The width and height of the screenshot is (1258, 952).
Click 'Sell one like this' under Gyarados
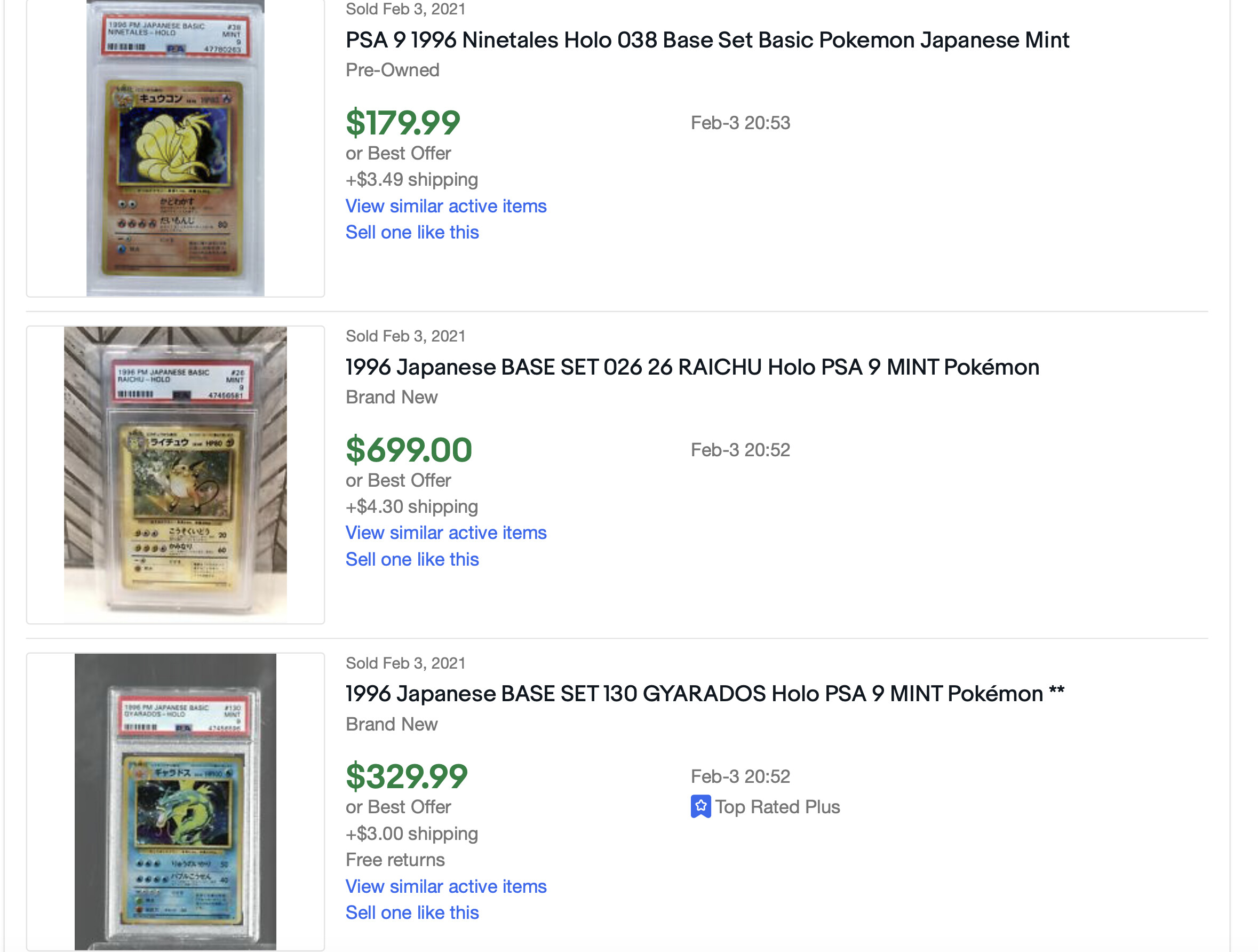[x=412, y=912]
